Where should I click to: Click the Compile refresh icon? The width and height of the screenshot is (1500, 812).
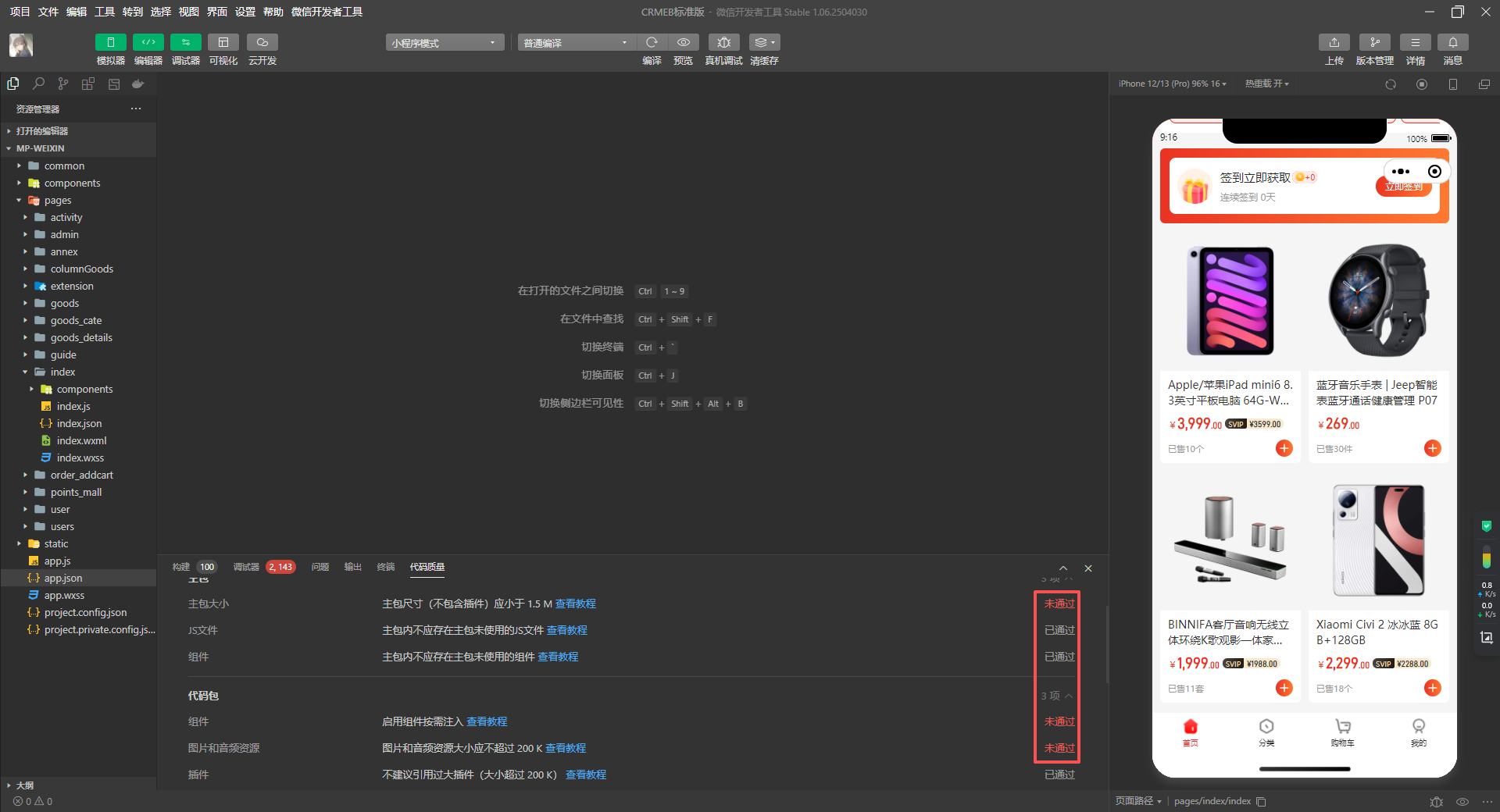pos(652,42)
